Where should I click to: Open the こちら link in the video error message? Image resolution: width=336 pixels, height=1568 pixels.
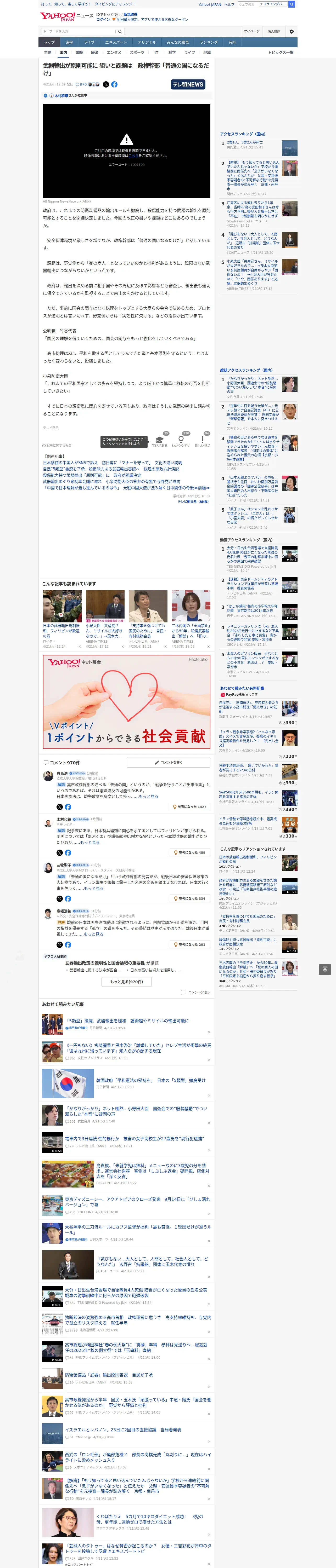point(133,156)
